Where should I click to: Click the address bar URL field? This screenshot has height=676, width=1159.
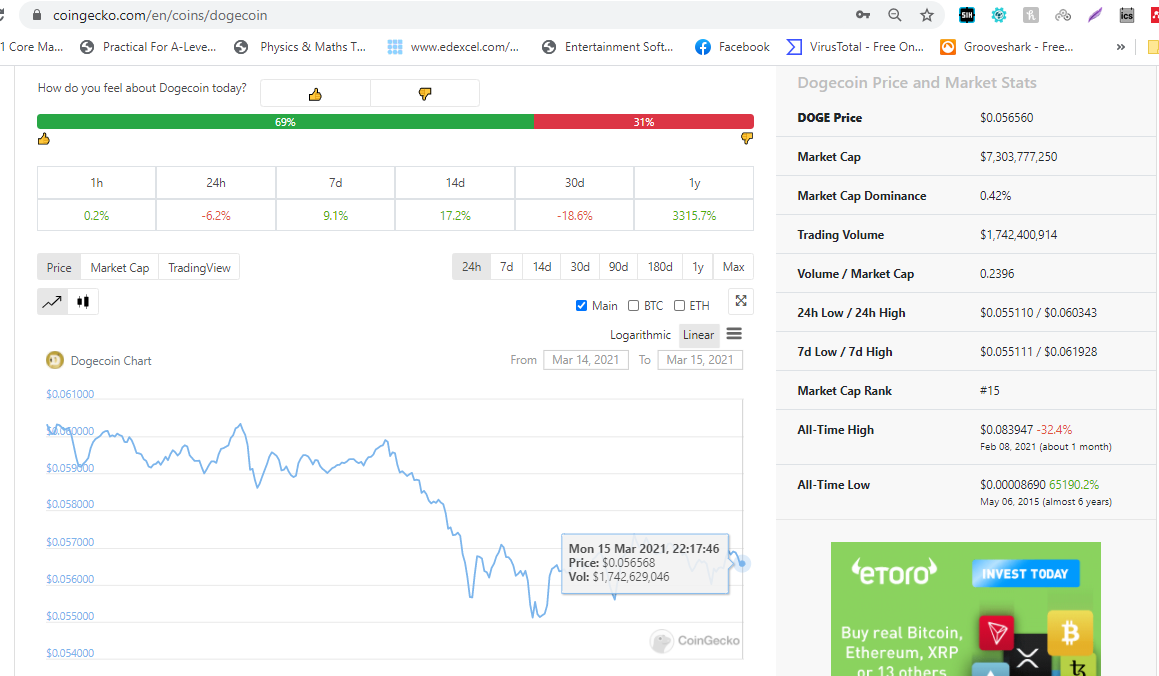[x=400, y=15]
